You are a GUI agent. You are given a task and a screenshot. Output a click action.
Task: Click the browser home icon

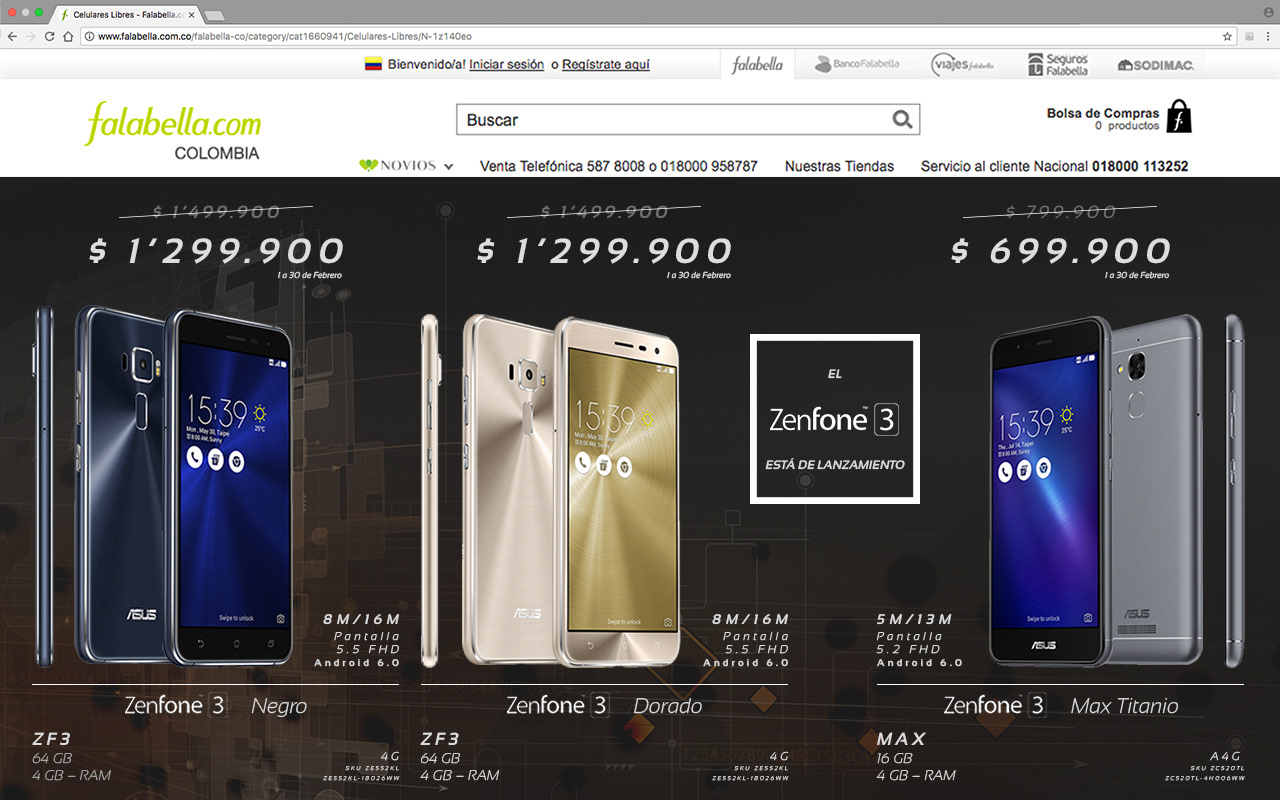tap(68, 36)
